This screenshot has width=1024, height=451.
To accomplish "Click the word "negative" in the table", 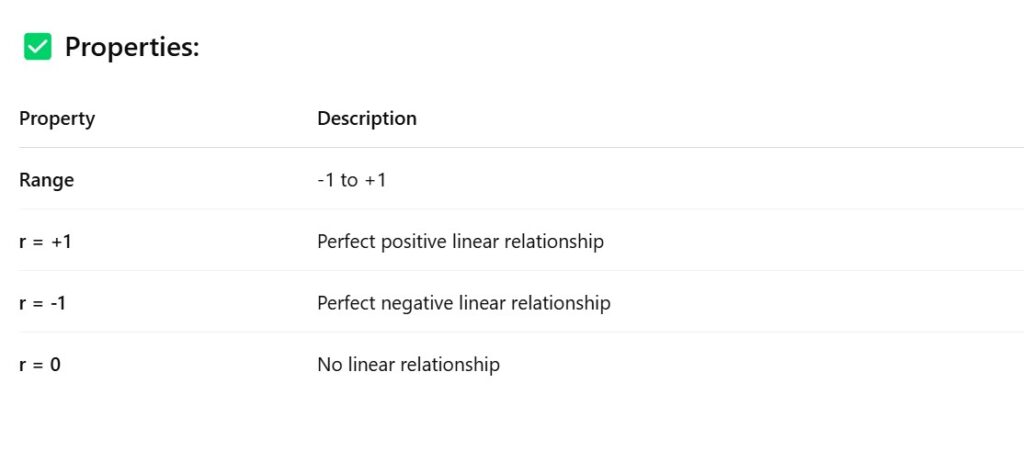I will [x=416, y=303].
